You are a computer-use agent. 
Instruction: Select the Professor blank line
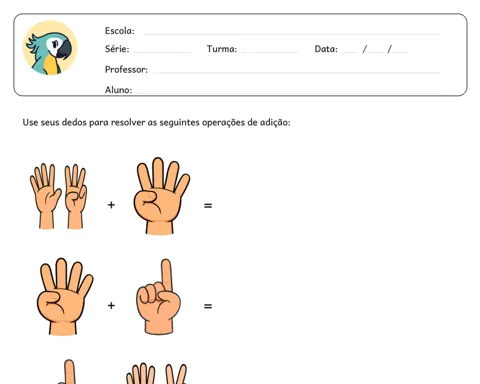tap(296, 72)
